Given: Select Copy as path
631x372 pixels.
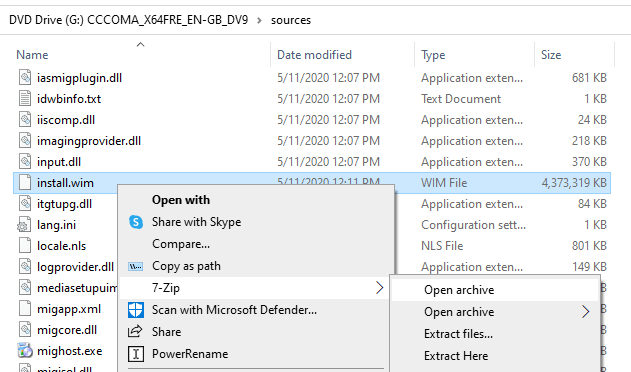Looking at the screenshot, I should coord(186,266).
